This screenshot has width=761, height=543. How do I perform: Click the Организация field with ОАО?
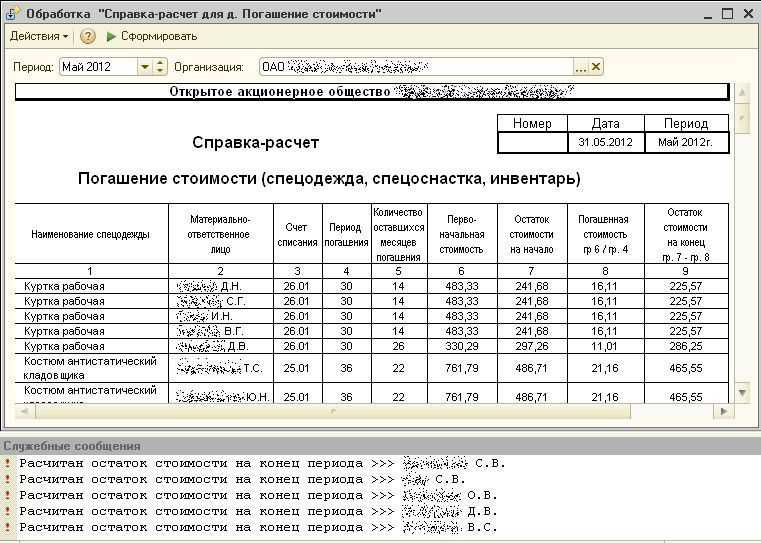click(x=416, y=67)
